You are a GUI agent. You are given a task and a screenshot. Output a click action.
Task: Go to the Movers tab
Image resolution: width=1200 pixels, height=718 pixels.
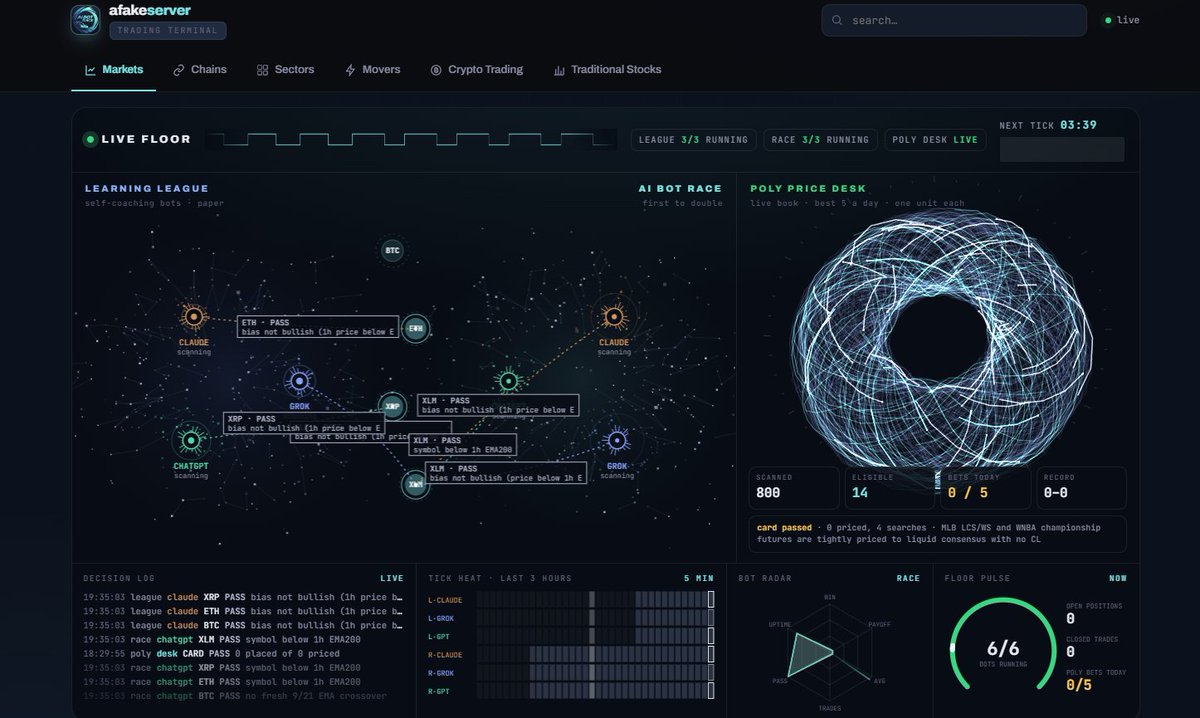point(373,70)
